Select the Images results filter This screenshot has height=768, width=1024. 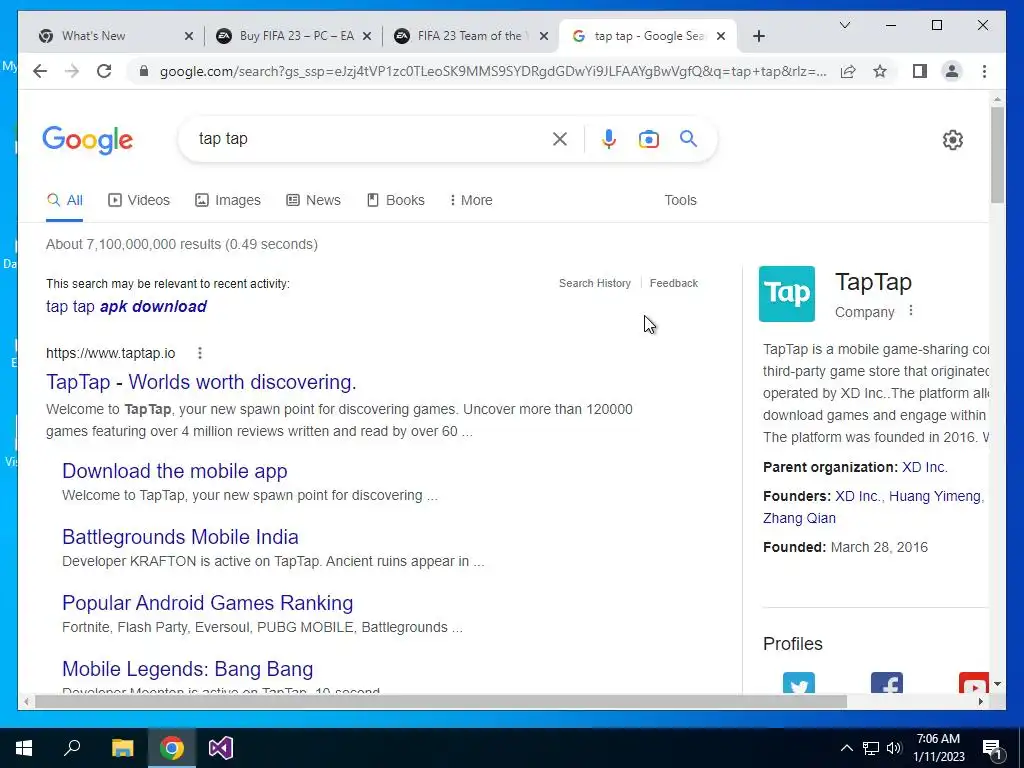pyautogui.click(x=228, y=200)
